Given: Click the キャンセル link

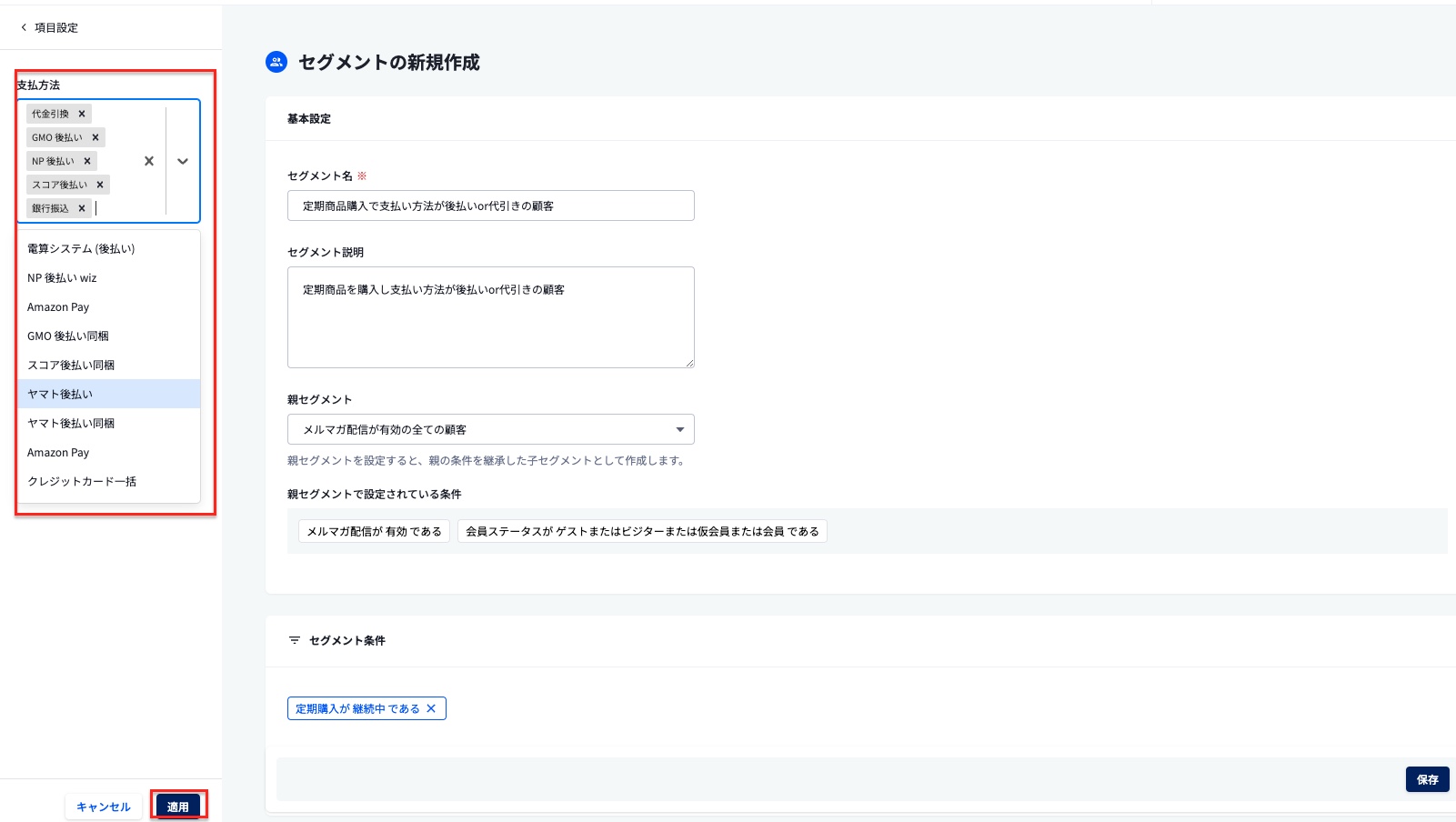Looking at the screenshot, I should click(103, 806).
